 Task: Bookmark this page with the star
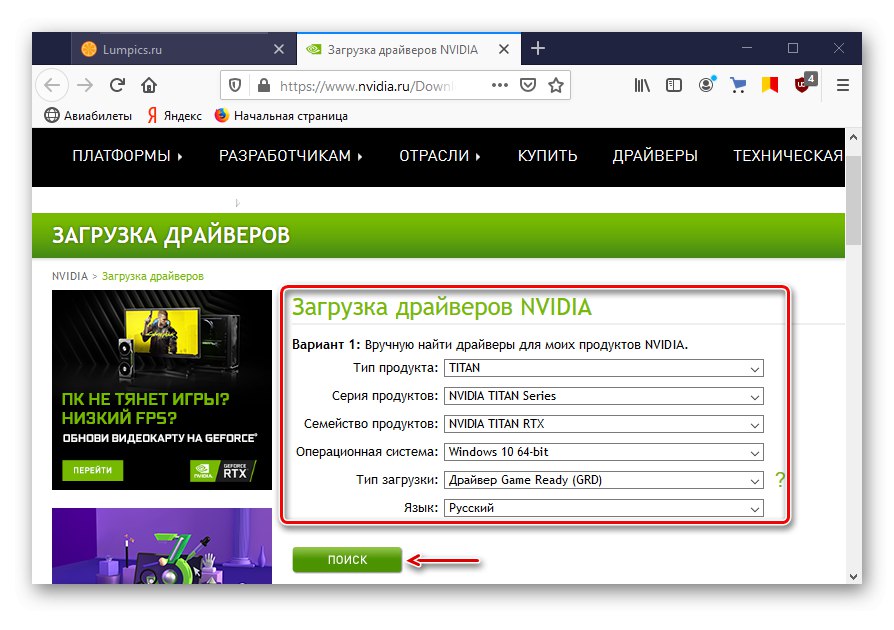click(556, 86)
